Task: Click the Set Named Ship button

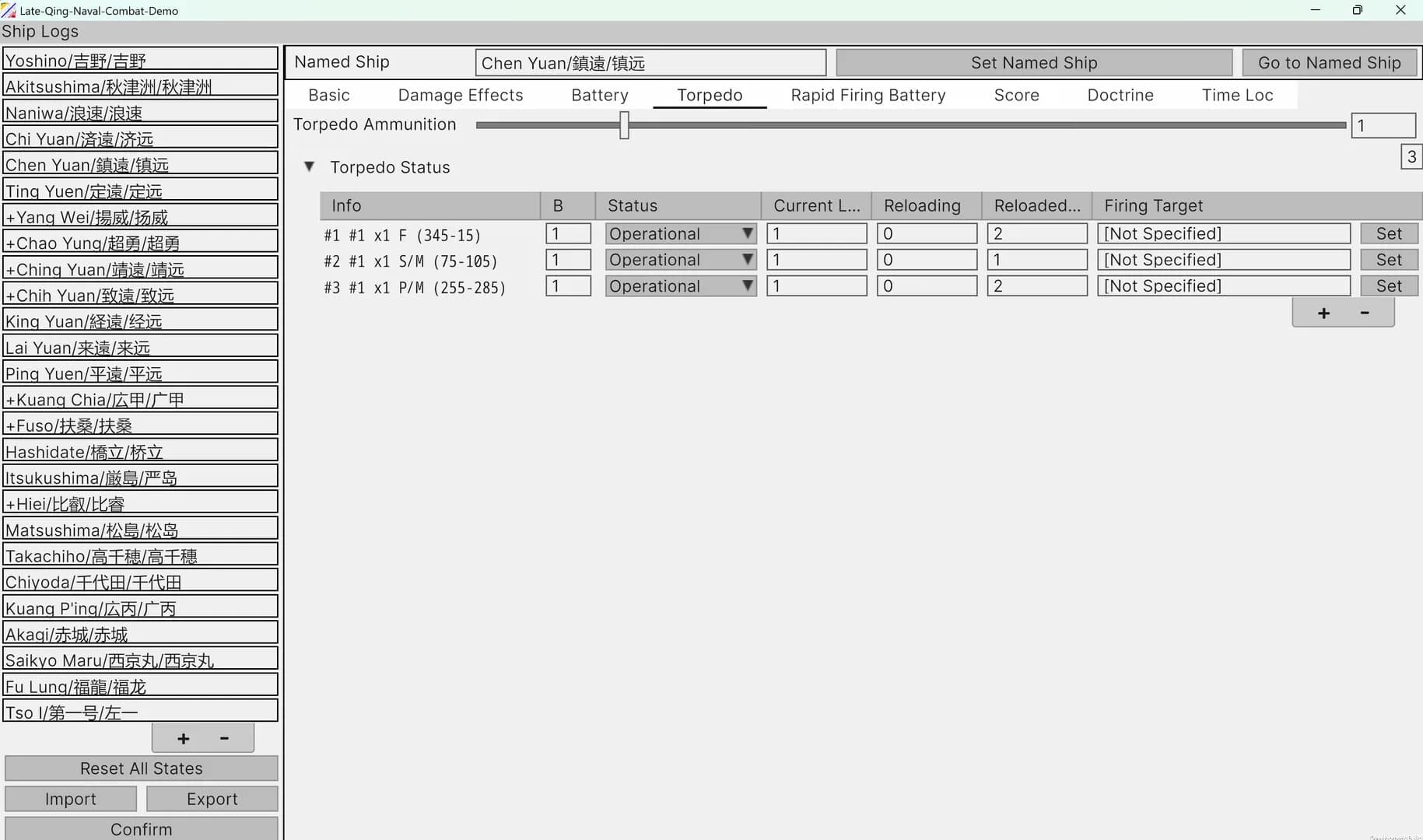Action: click(x=1034, y=62)
